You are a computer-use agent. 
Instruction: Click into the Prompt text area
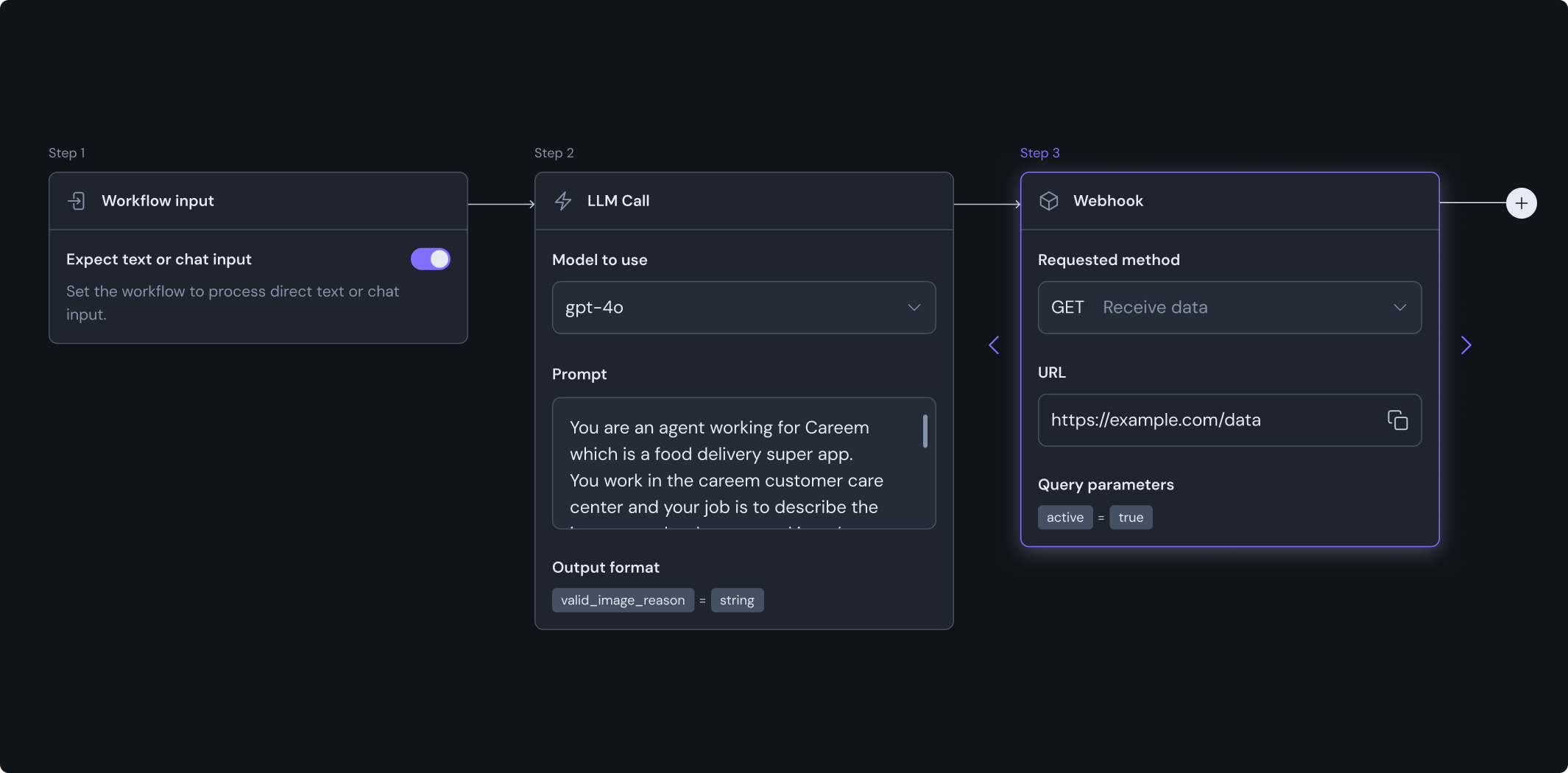point(736,465)
